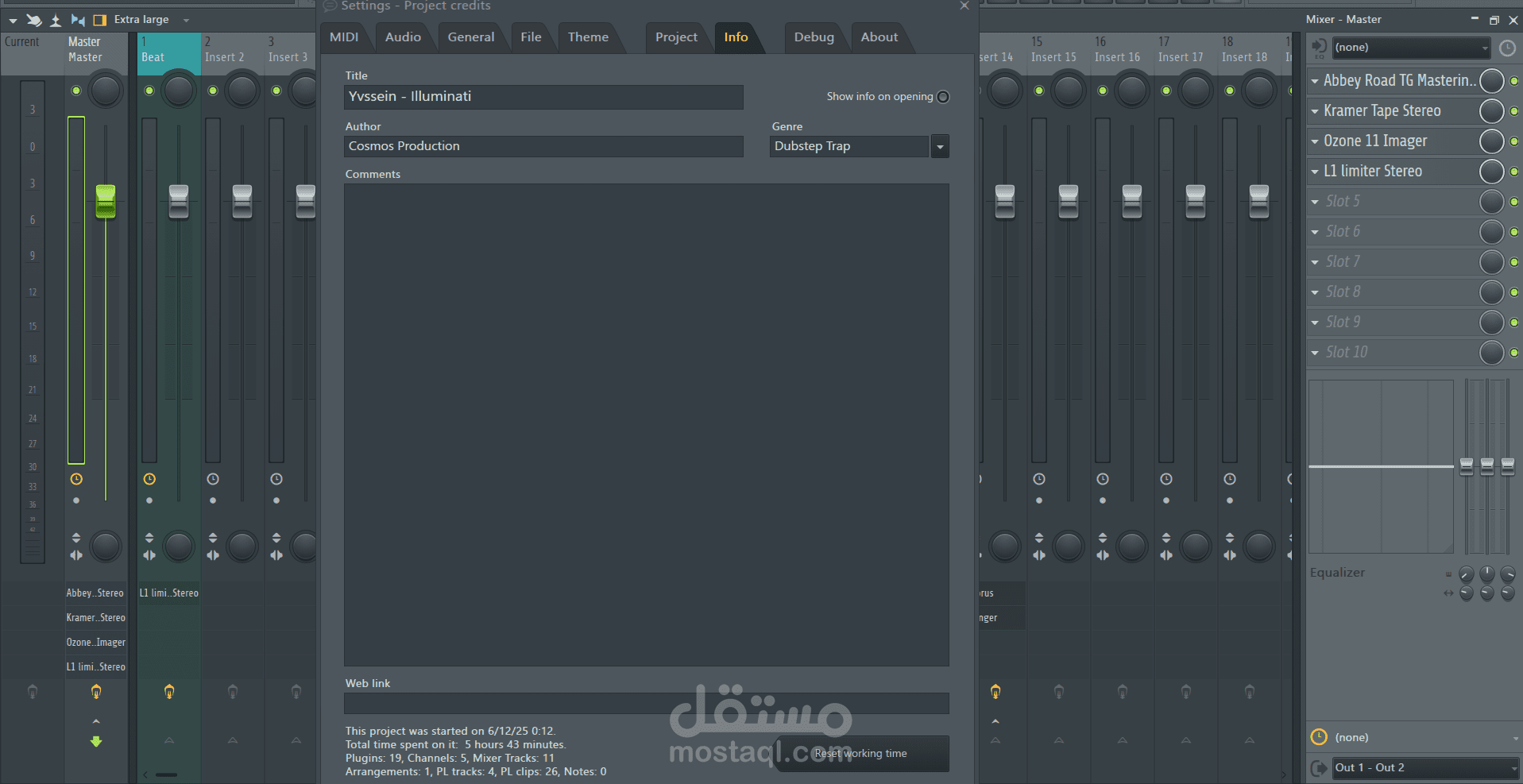
Task: Open the Project settings tab
Action: point(676,37)
